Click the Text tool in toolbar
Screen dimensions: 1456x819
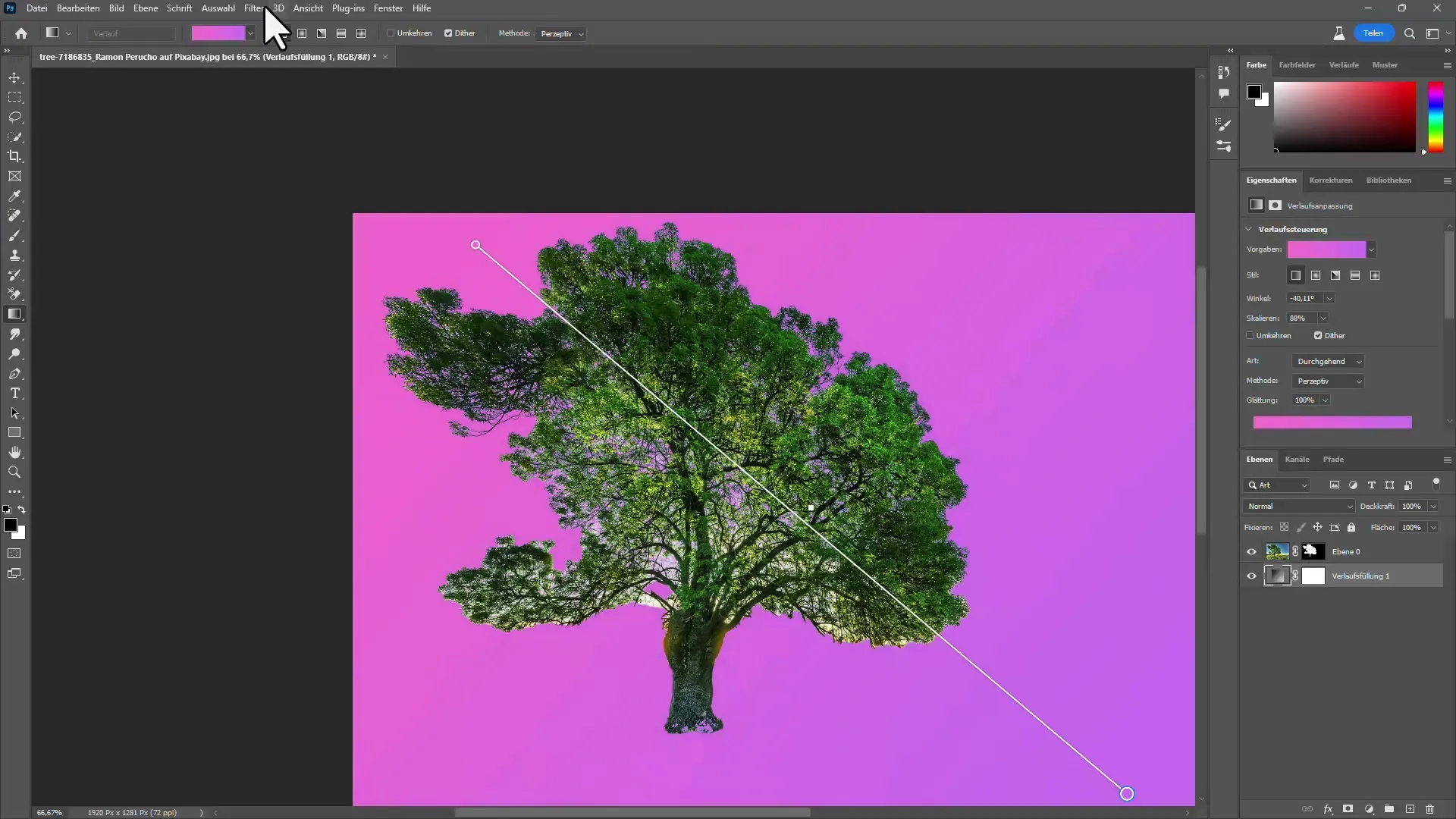pyautogui.click(x=14, y=393)
